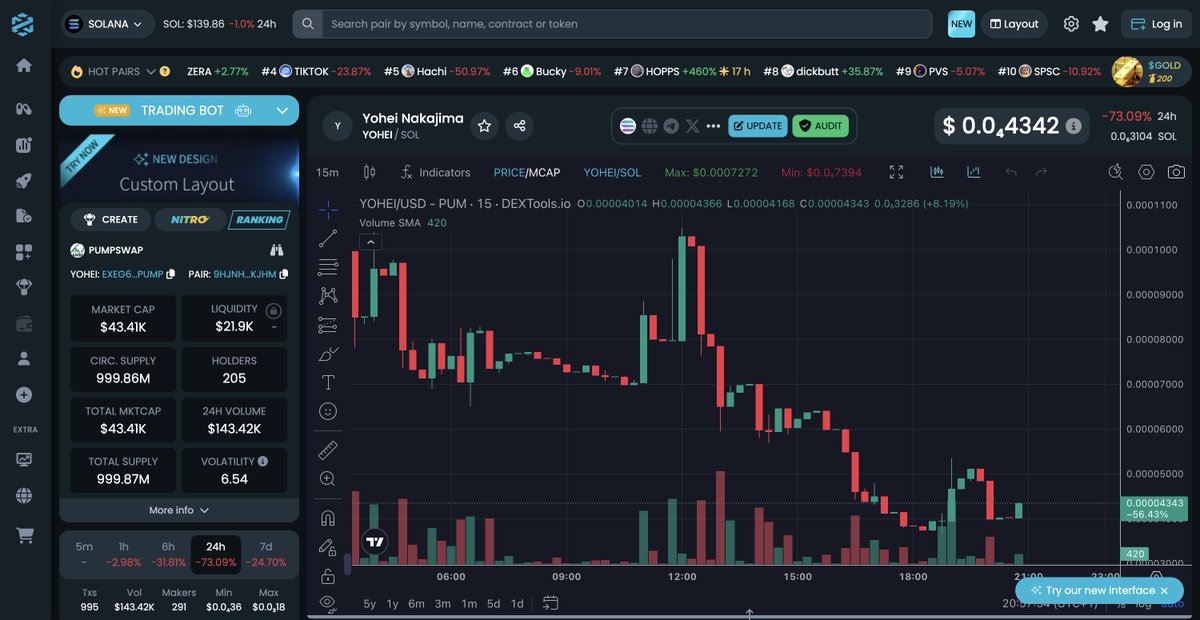Select the 1h stats tab
Screen dimensions: 1200x620
(x=123, y=554)
